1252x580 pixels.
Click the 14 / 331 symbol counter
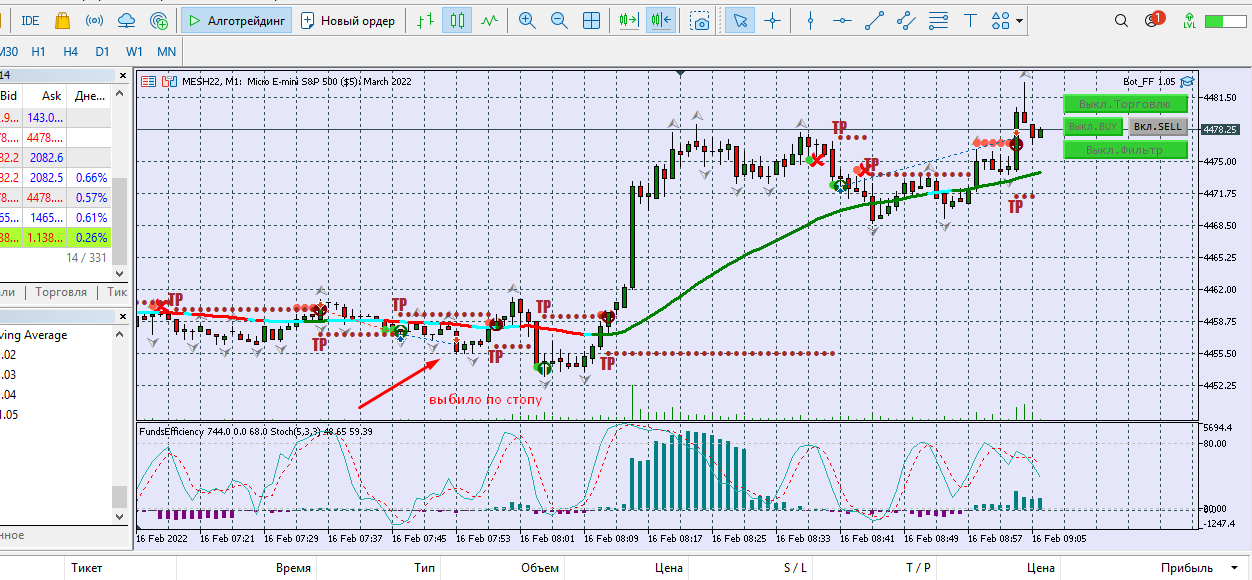pyautogui.click(x=86, y=258)
